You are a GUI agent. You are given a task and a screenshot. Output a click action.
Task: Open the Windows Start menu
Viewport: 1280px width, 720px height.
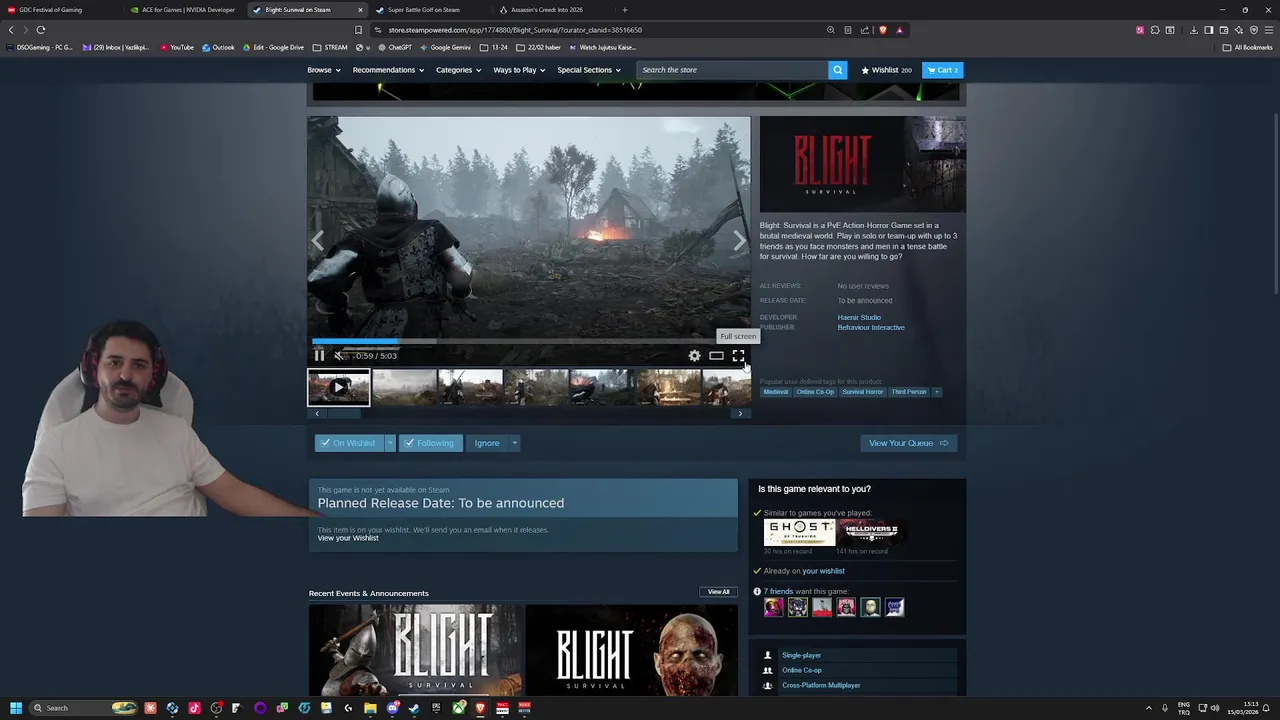coord(15,708)
